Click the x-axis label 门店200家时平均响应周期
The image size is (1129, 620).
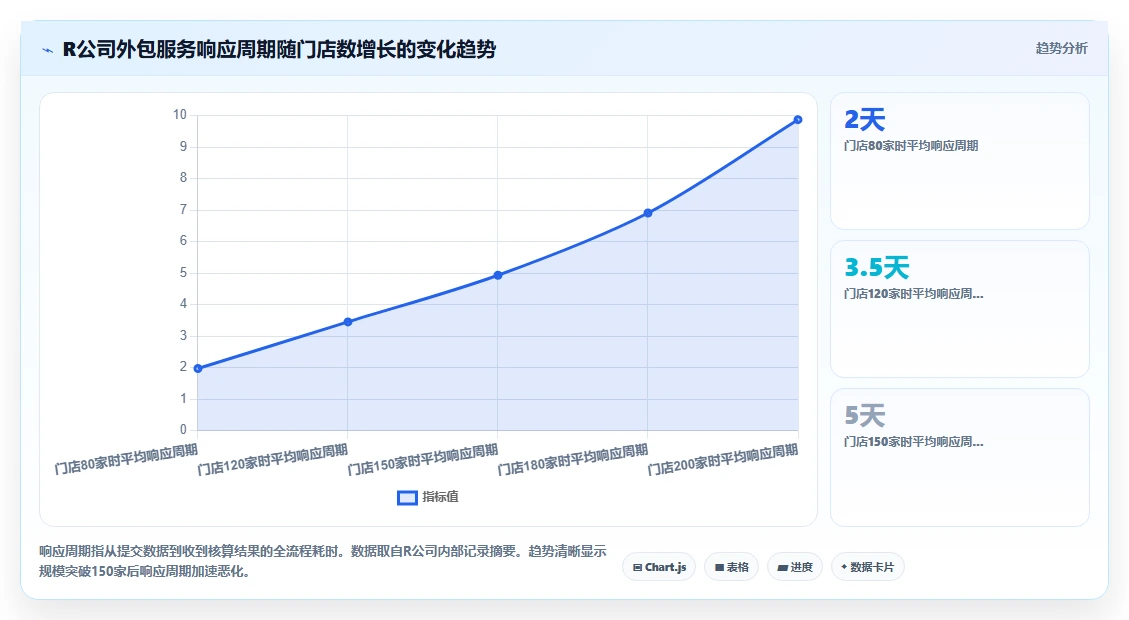[723, 460]
